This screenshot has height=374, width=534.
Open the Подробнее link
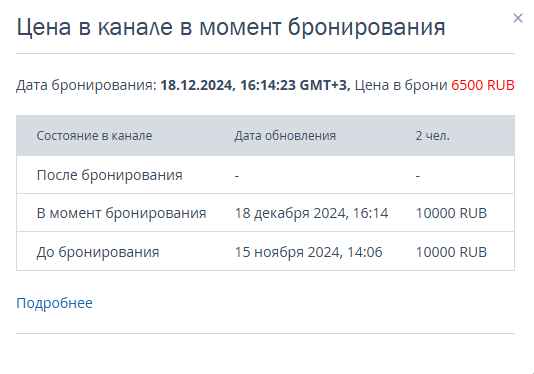(54, 303)
